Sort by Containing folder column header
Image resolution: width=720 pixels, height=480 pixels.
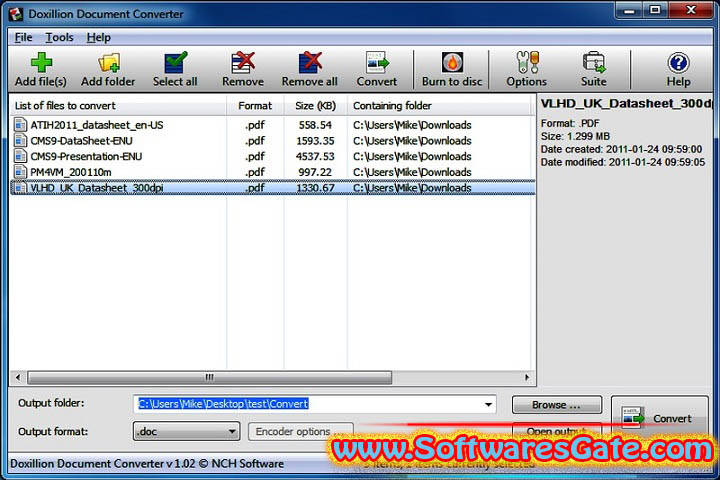pyautogui.click(x=438, y=106)
